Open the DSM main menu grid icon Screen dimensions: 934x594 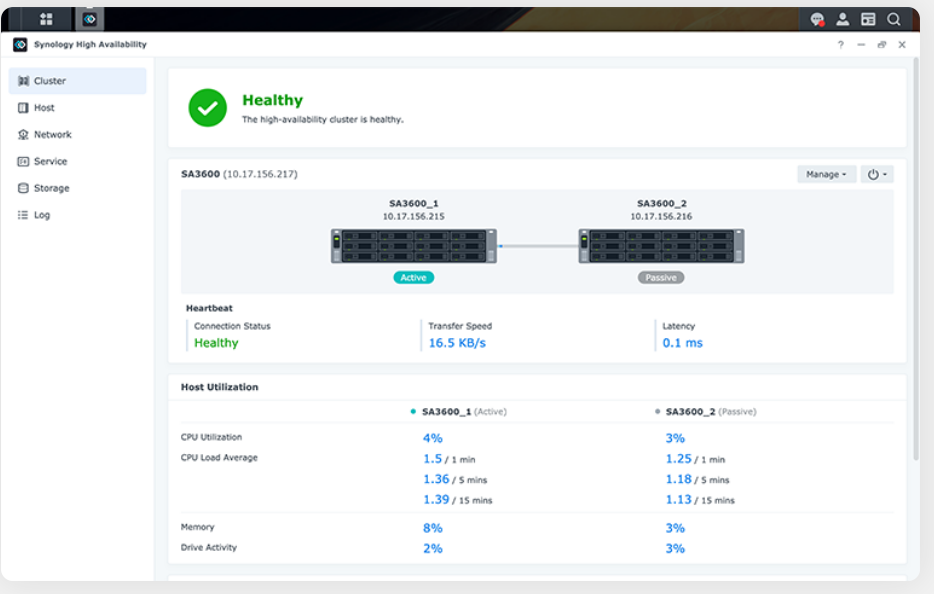(46, 19)
